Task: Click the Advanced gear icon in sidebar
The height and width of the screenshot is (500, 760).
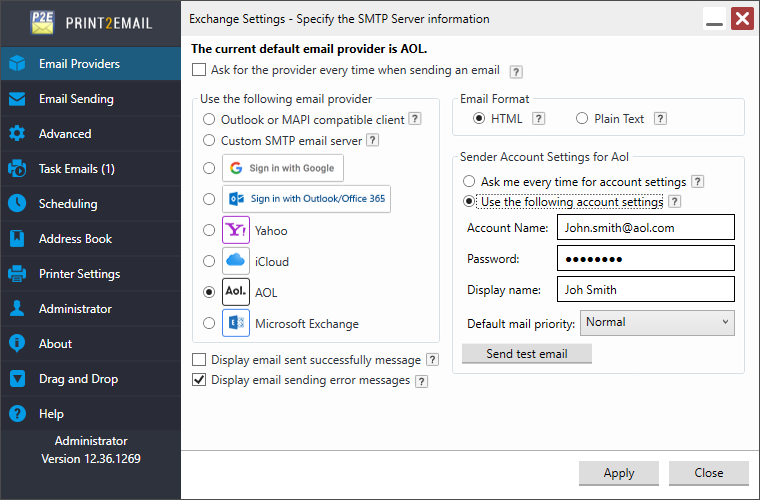Action: (17, 134)
